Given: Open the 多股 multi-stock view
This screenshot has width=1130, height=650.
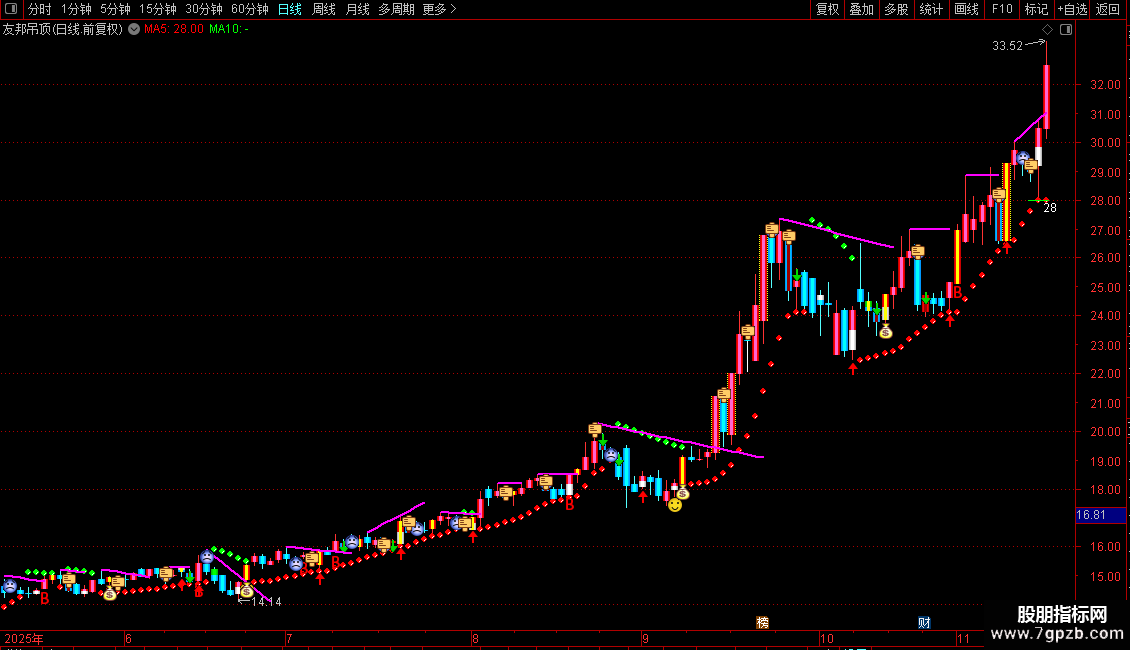Looking at the screenshot, I should 896,9.
